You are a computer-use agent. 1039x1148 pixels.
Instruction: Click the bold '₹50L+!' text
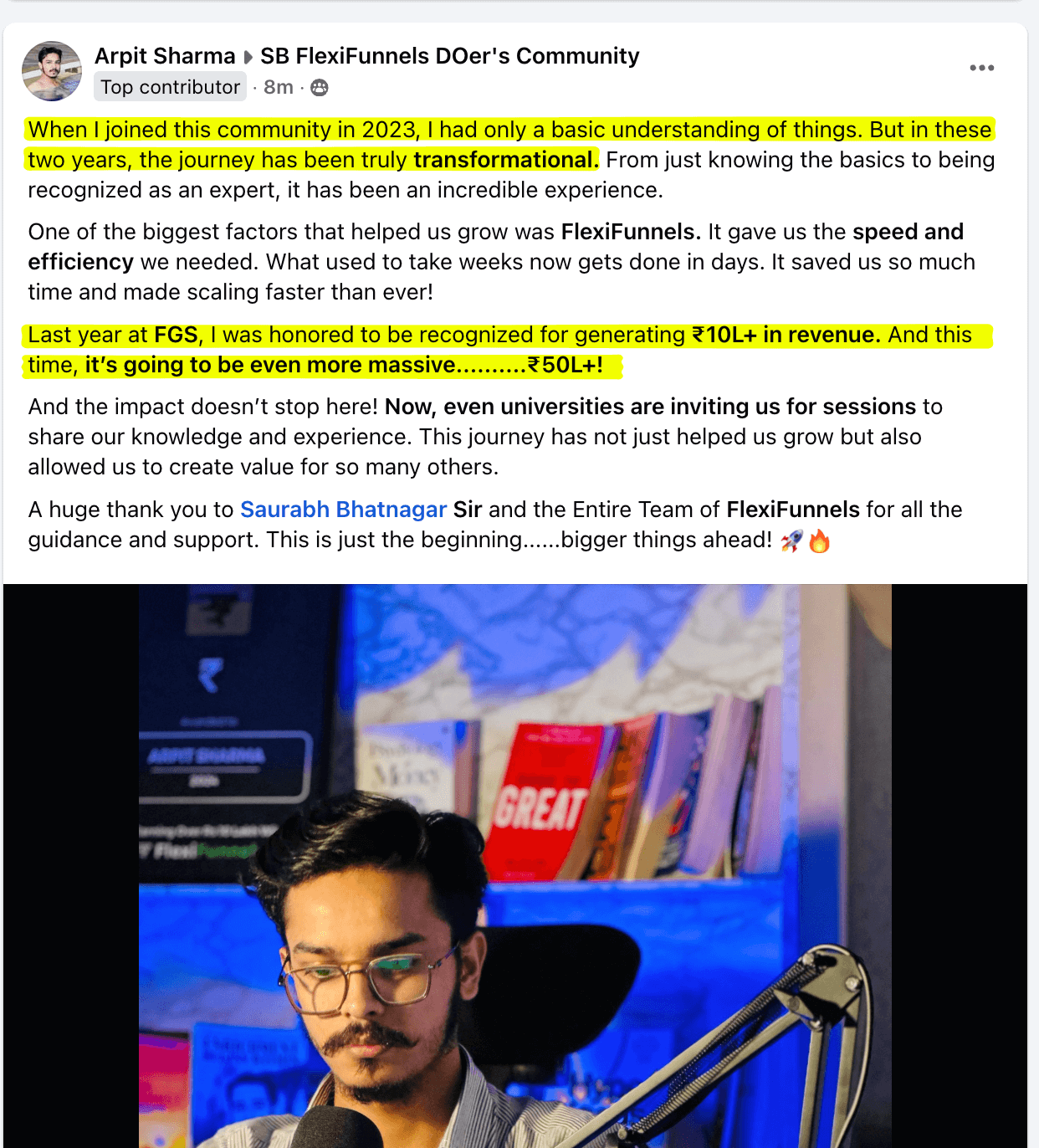(x=566, y=365)
